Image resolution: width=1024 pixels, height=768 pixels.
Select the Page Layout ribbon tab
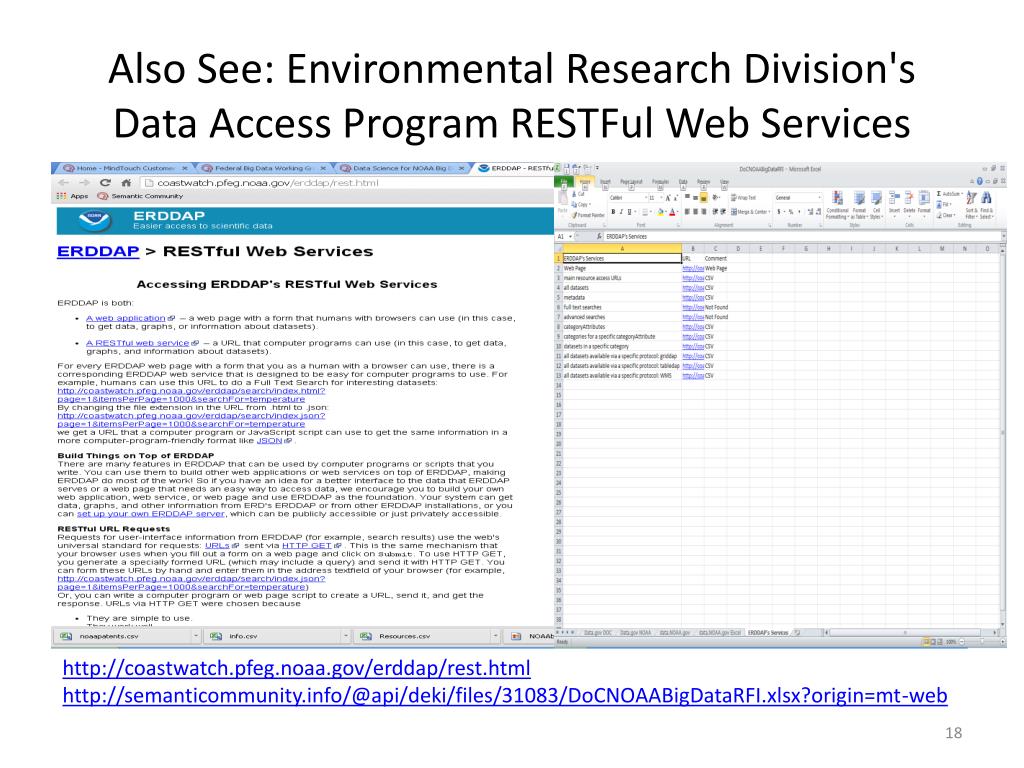pos(631,182)
